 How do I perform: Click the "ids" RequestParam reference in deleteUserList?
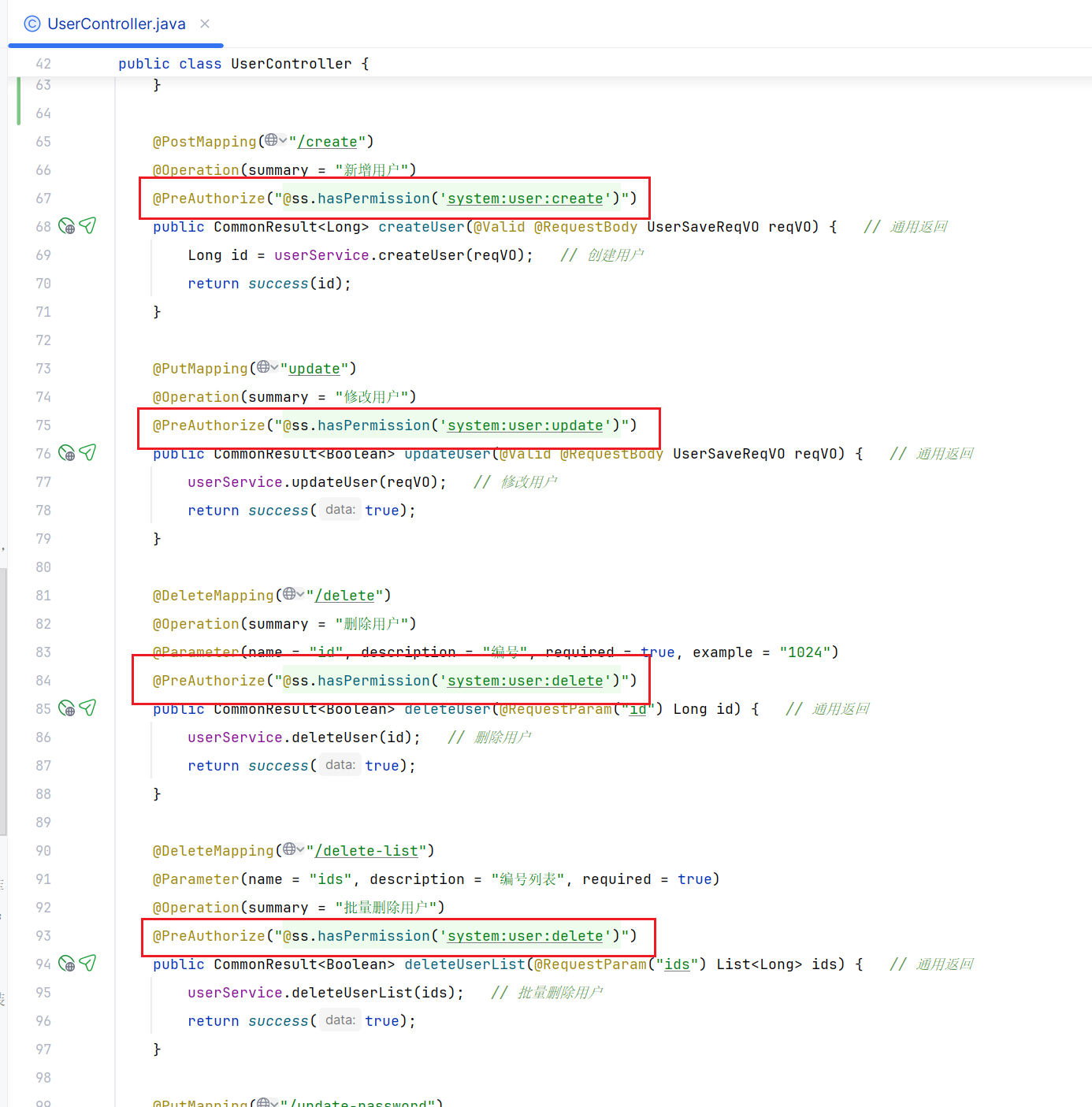(x=677, y=964)
